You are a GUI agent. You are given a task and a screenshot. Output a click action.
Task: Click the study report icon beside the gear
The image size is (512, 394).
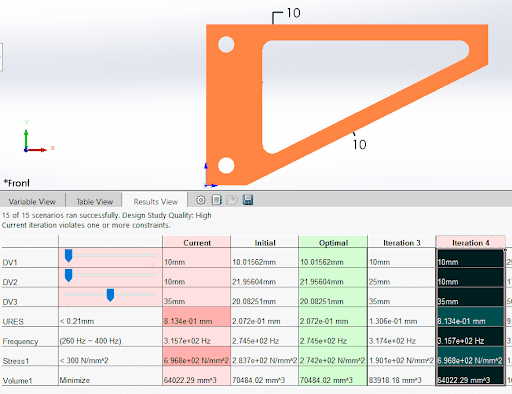pos(216,200)
